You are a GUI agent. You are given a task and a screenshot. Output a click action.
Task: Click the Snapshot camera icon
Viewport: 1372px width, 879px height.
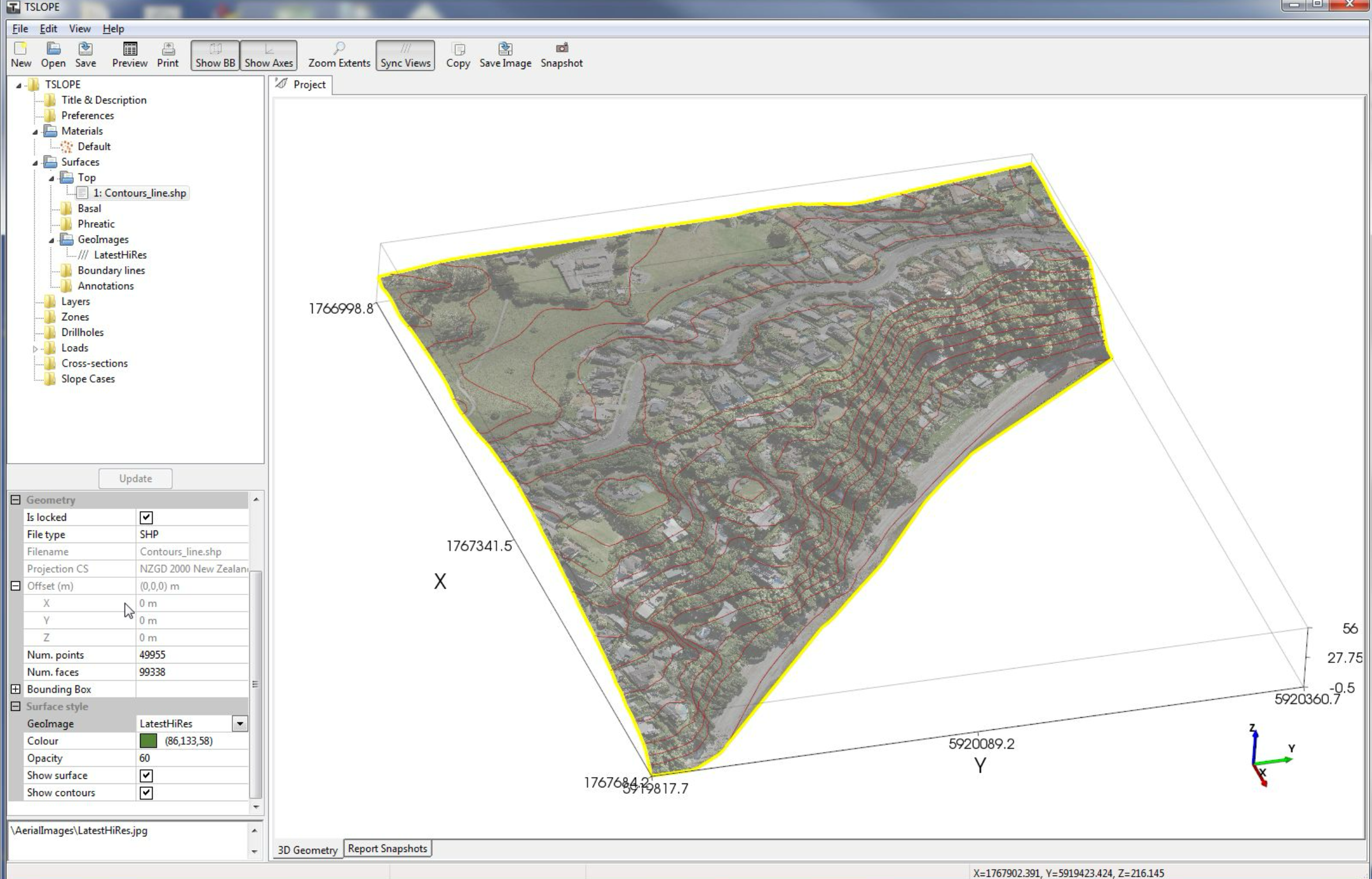(562, 55)
